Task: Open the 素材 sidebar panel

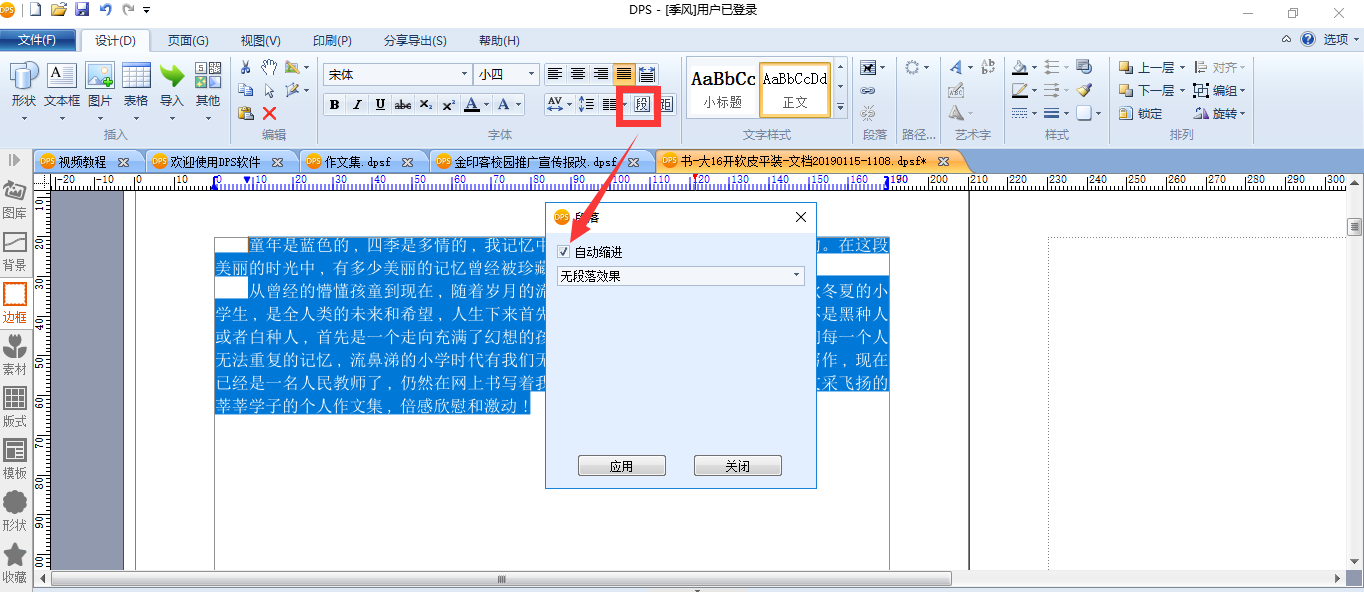Action: click(x=15, y=356)
